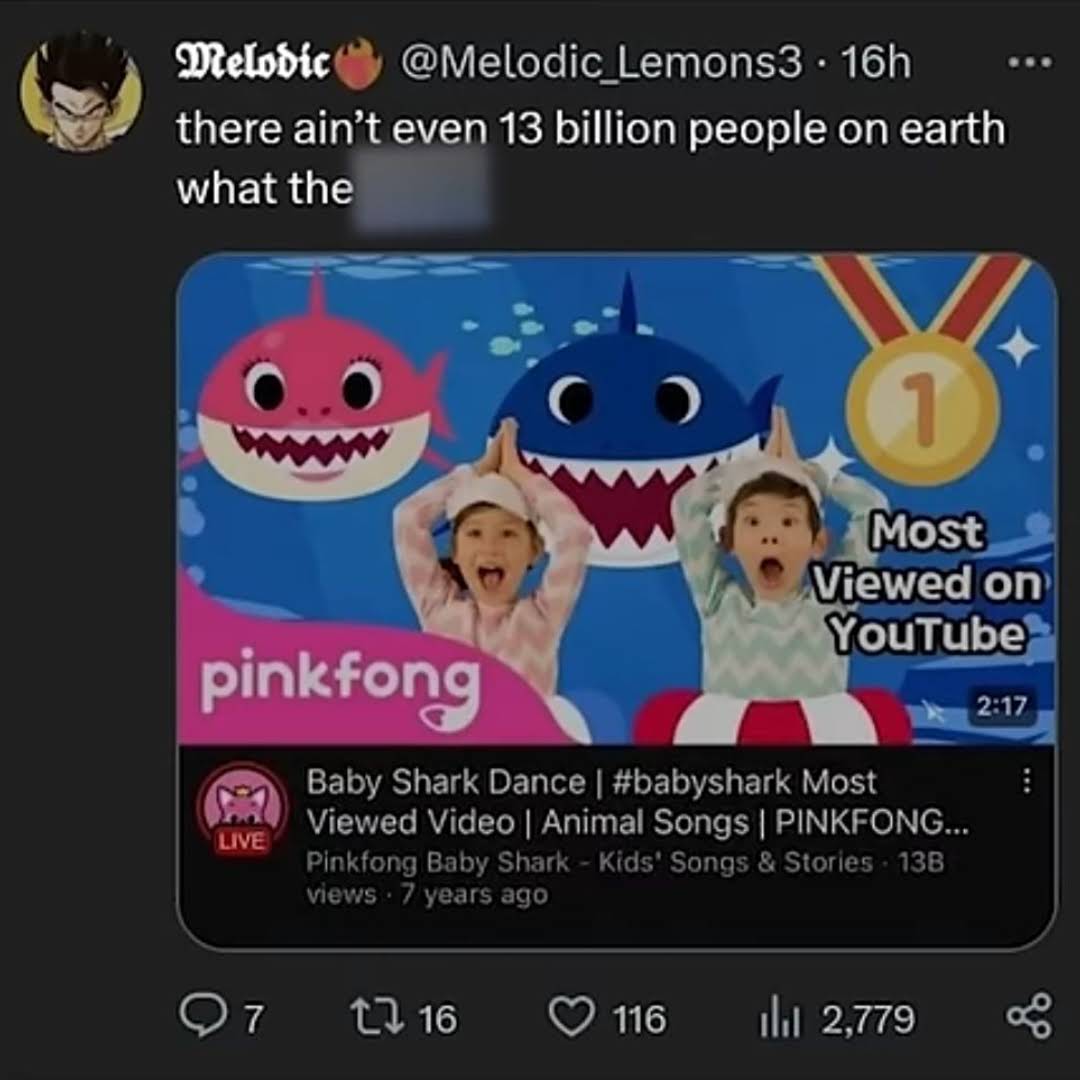Play the Baby Shark video thumbnail

(616, 500)
